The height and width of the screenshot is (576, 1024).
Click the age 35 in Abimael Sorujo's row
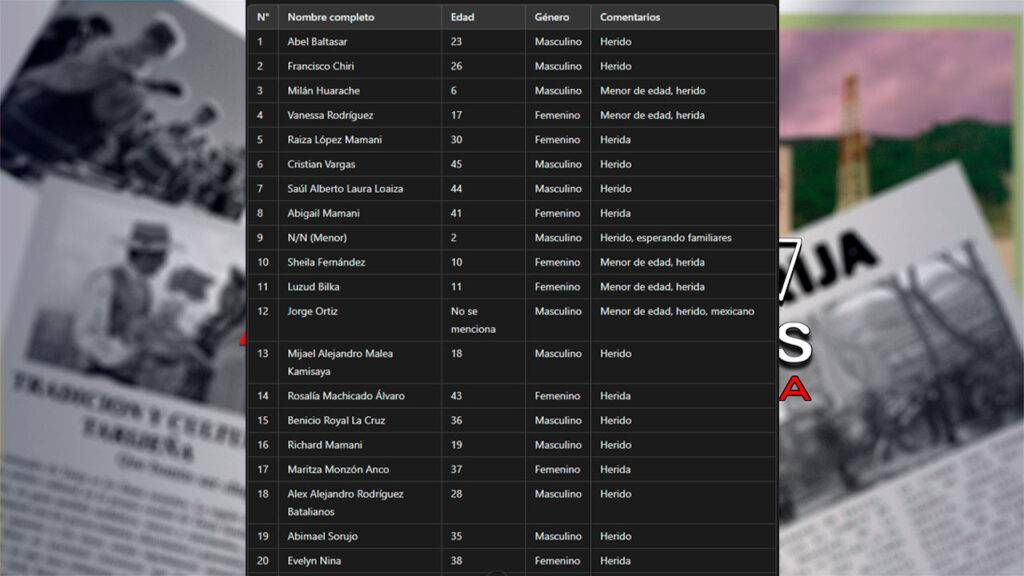(x=456, y=536)
